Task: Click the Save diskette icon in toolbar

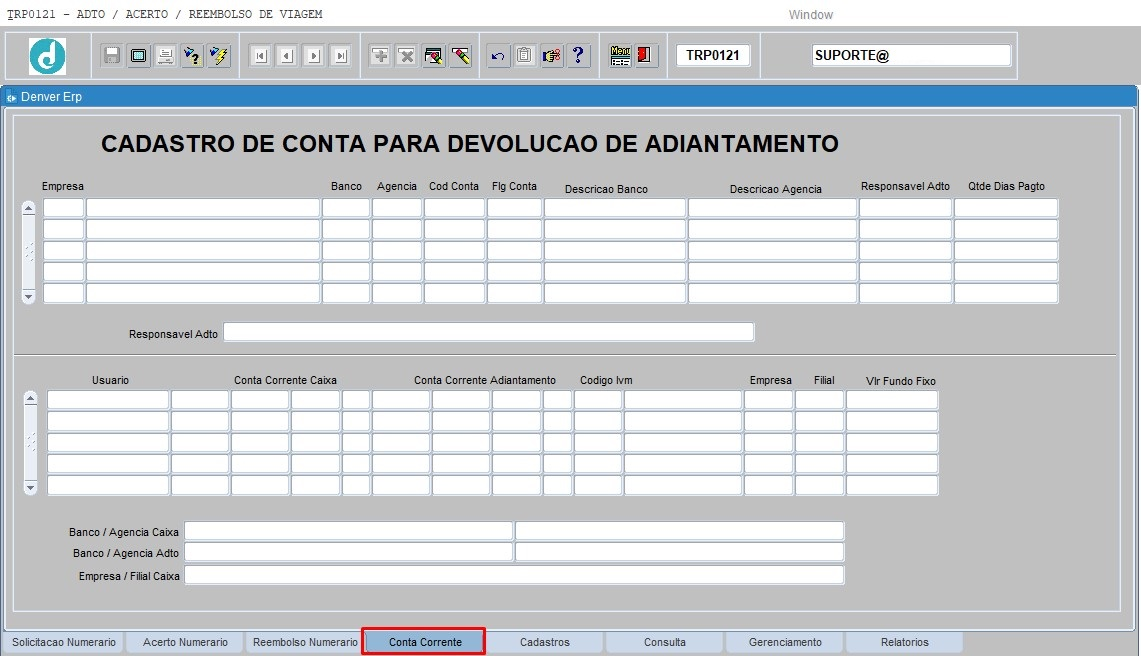Action: click(x=112, y=56)
